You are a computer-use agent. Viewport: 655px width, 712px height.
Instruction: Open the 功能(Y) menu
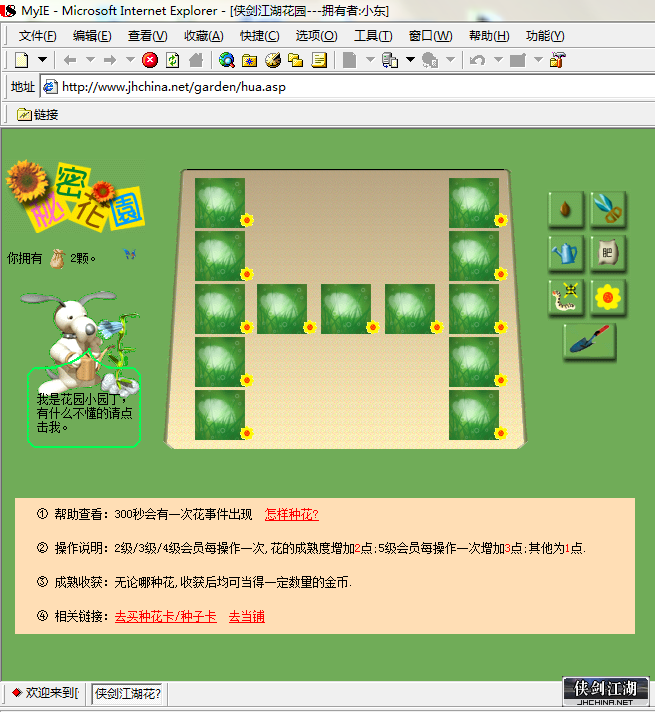[x=545, y=35]
